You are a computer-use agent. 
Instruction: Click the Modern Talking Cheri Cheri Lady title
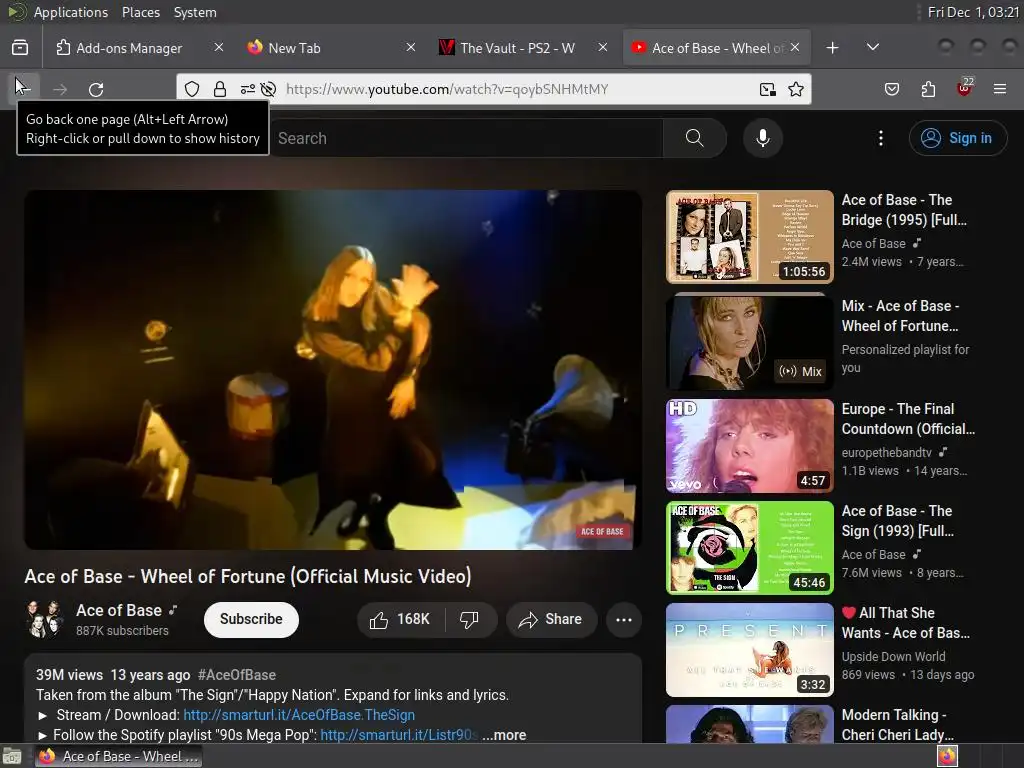pyautogui.click(x=899, y=725)
